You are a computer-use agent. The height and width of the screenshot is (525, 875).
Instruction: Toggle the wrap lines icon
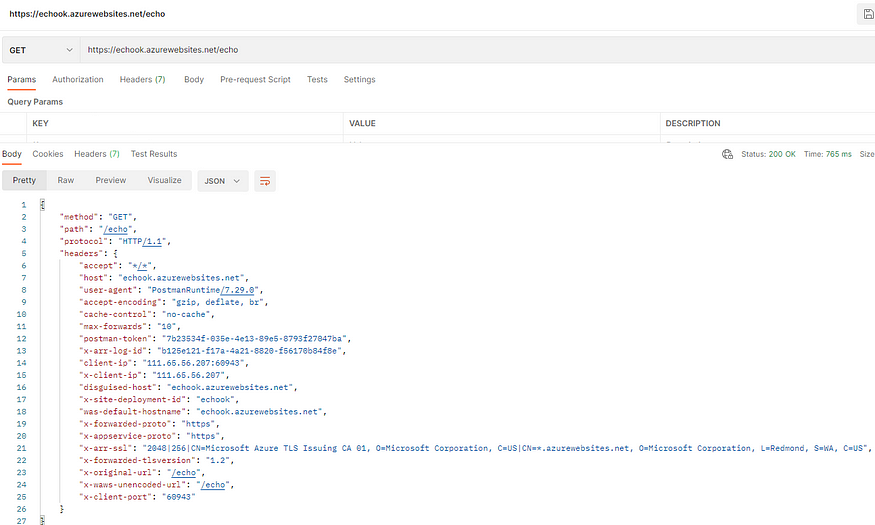(265, 181)
